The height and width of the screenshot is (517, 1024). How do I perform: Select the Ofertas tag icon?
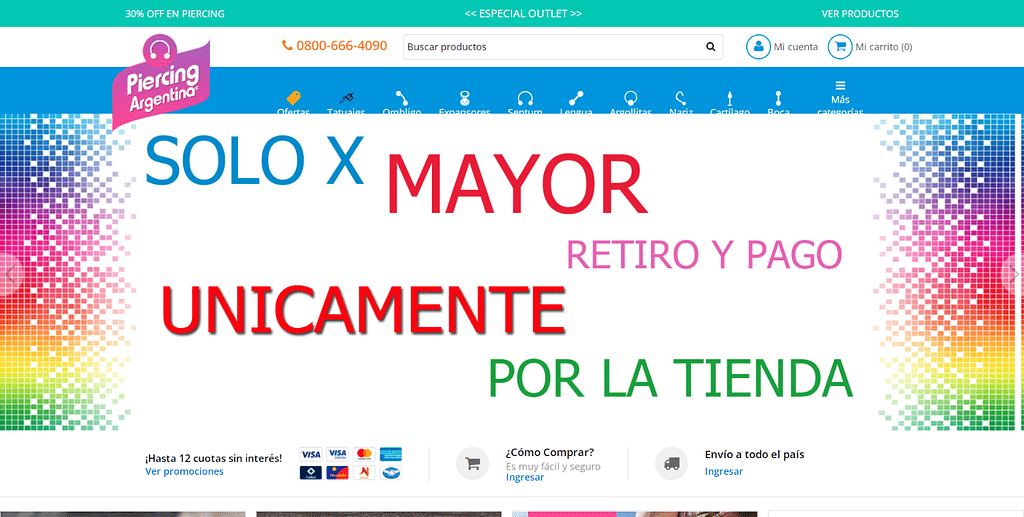click(293, 99)
